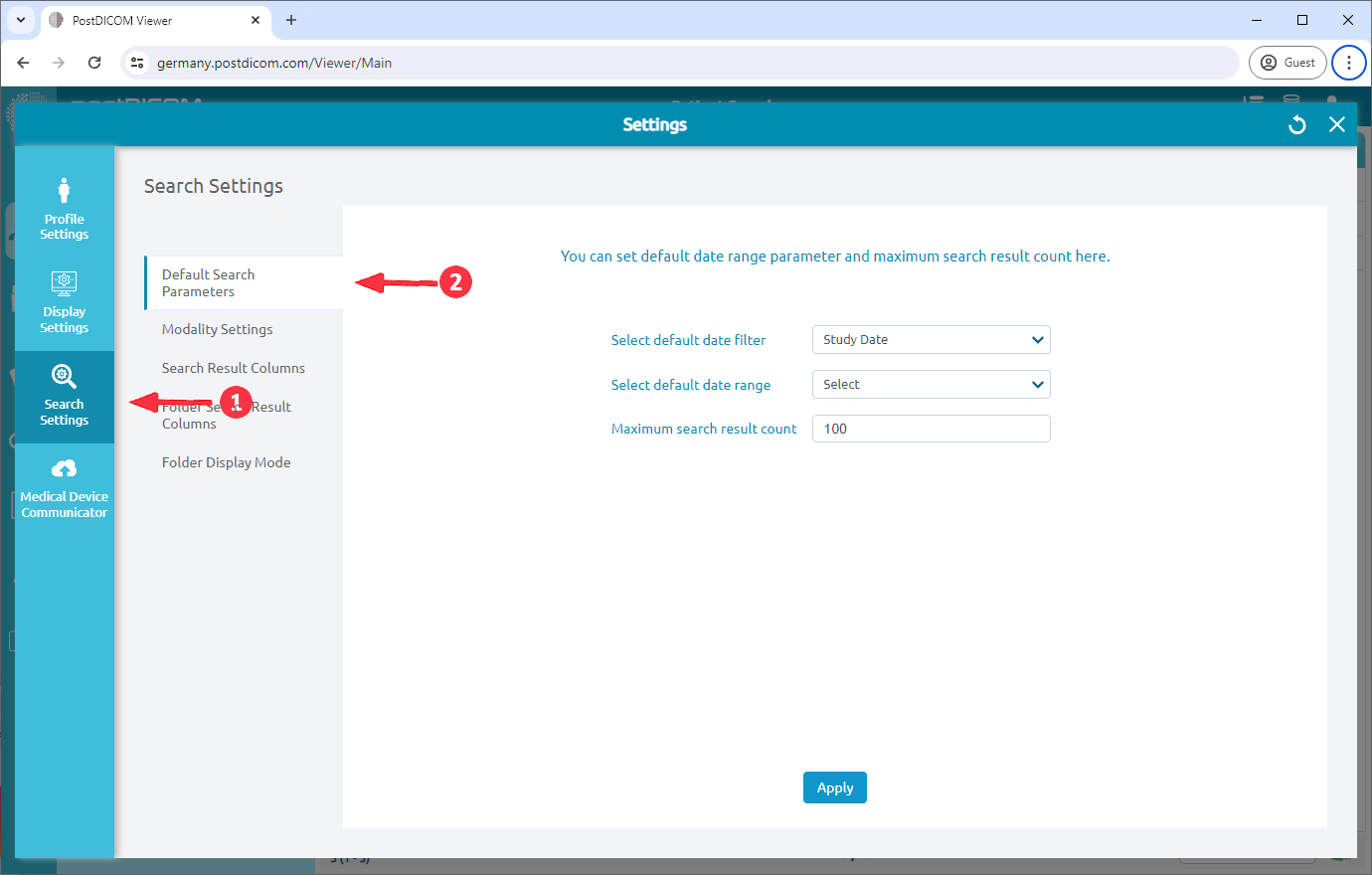Image resolution: width=1372 pixels, height=875 pixels.
Task: Click the Guest account icon
Action: click(x=1286, y=62)
